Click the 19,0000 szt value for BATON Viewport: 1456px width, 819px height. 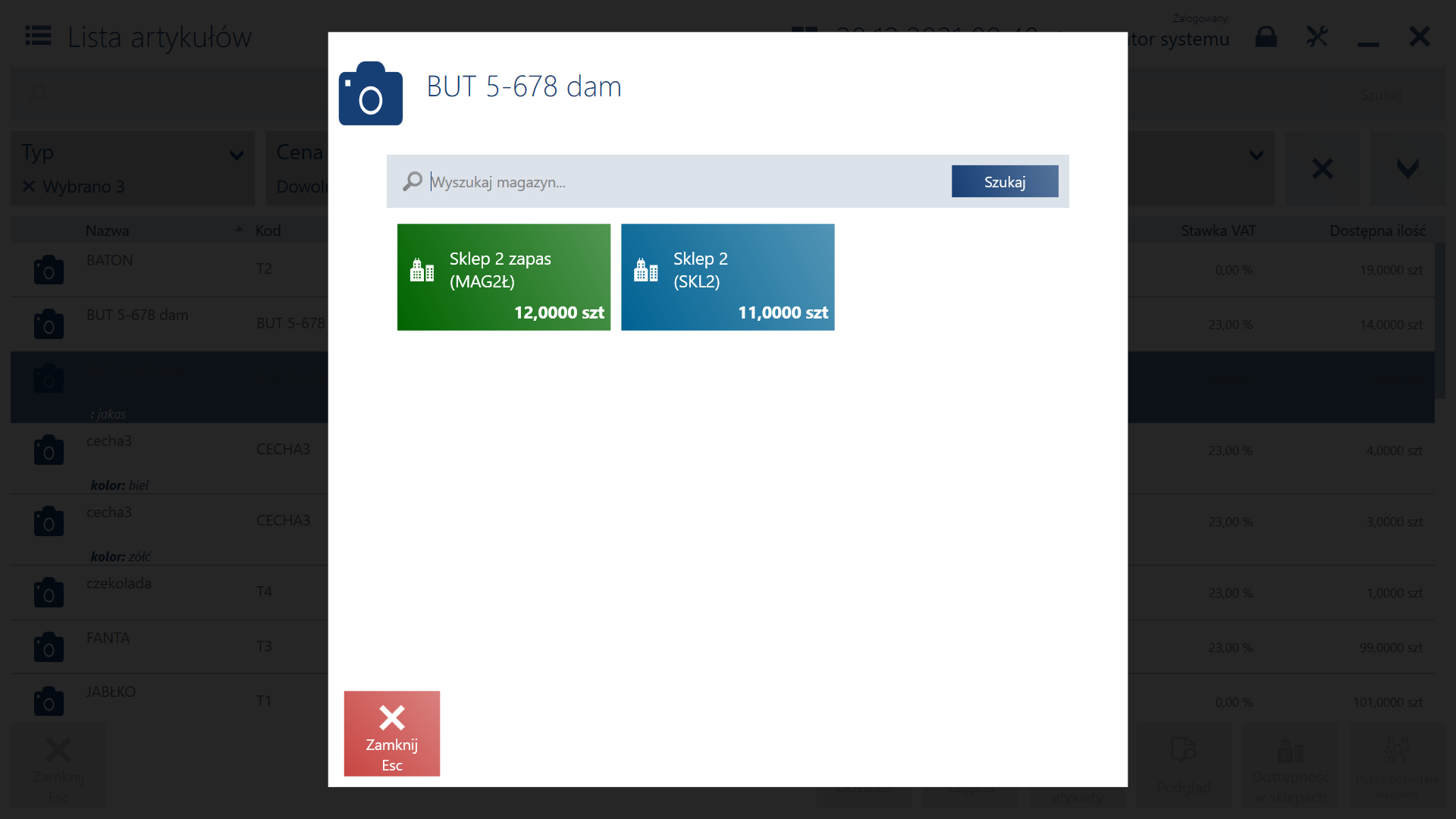(1390, 270)
